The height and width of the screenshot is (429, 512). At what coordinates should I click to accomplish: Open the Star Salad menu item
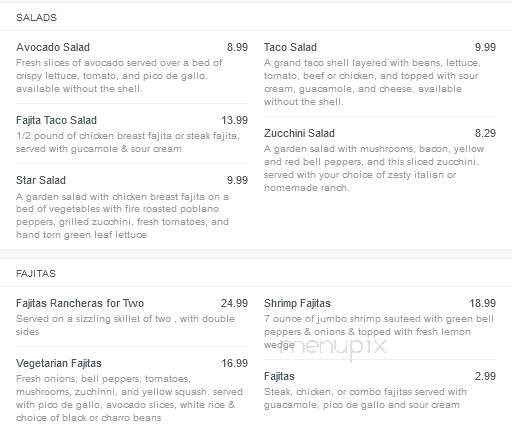tap(41, 180)
